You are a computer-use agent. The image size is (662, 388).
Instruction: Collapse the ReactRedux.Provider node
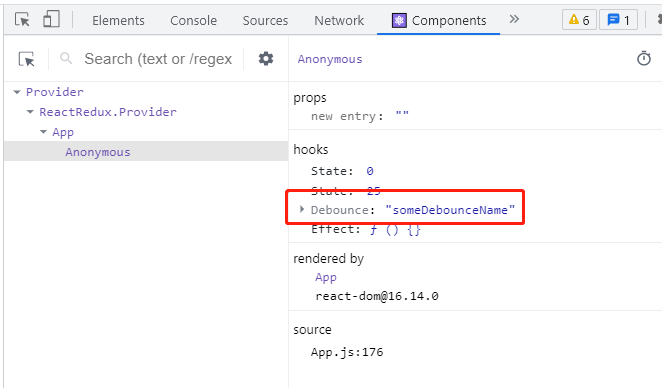click(x=30, y=112)
